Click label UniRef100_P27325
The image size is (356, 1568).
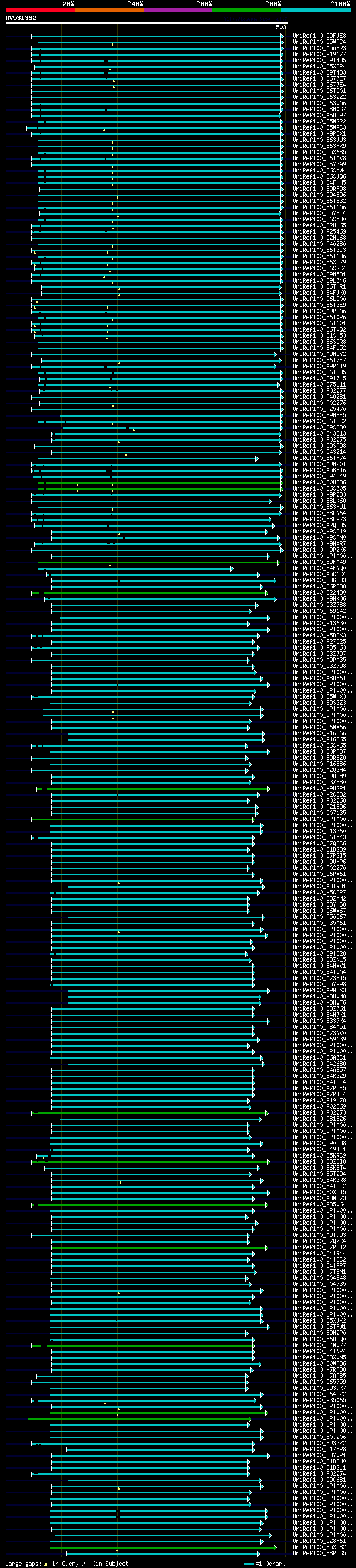click(319, 641)
